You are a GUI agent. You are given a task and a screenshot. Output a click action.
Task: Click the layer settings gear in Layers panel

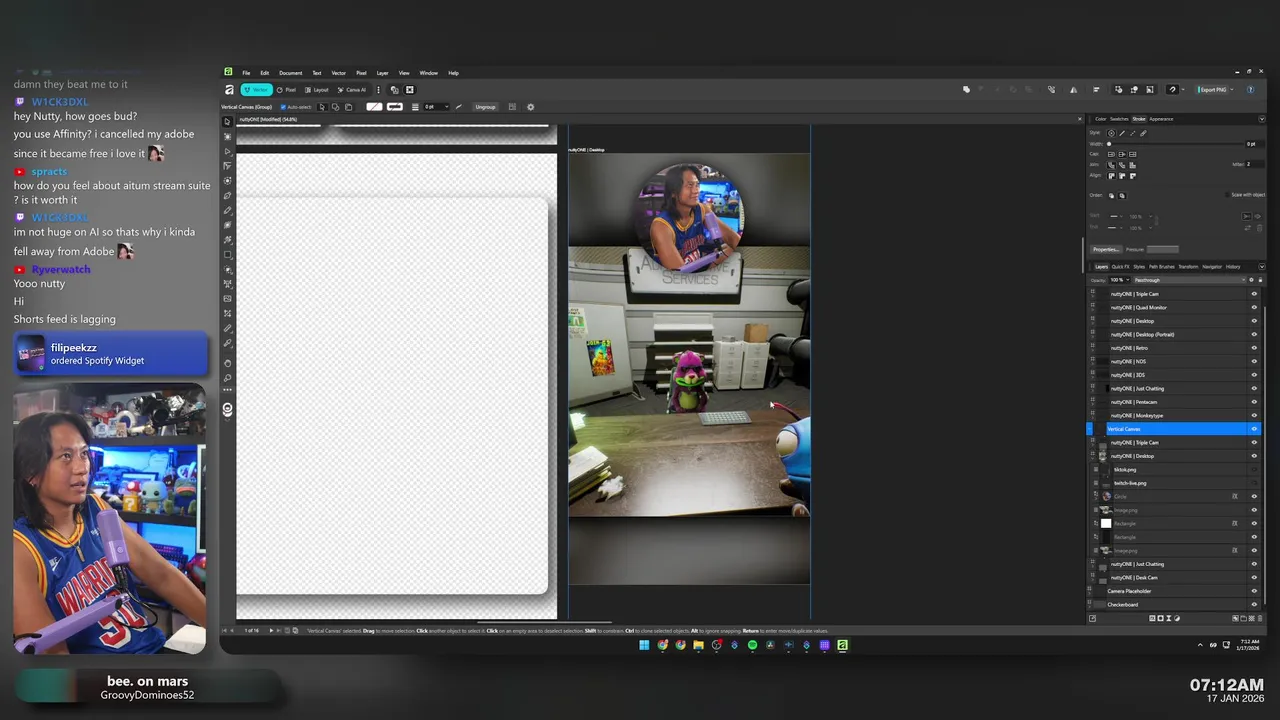pyautogui.click(x=1251, y=280)
